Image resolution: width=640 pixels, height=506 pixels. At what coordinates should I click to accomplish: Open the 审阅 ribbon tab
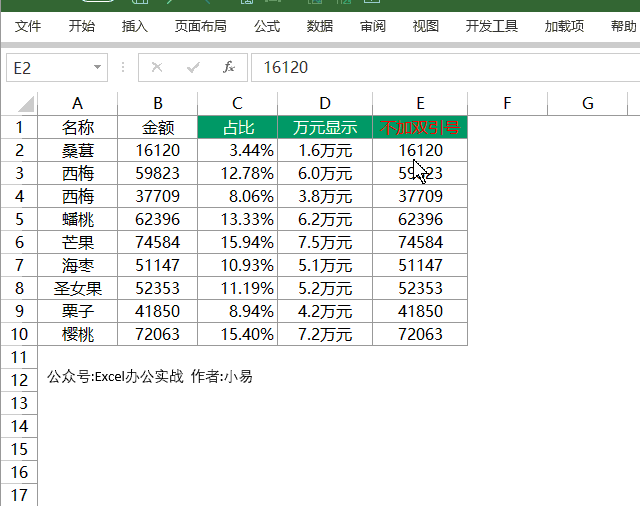pyautogui.click(x=373, y=27)
